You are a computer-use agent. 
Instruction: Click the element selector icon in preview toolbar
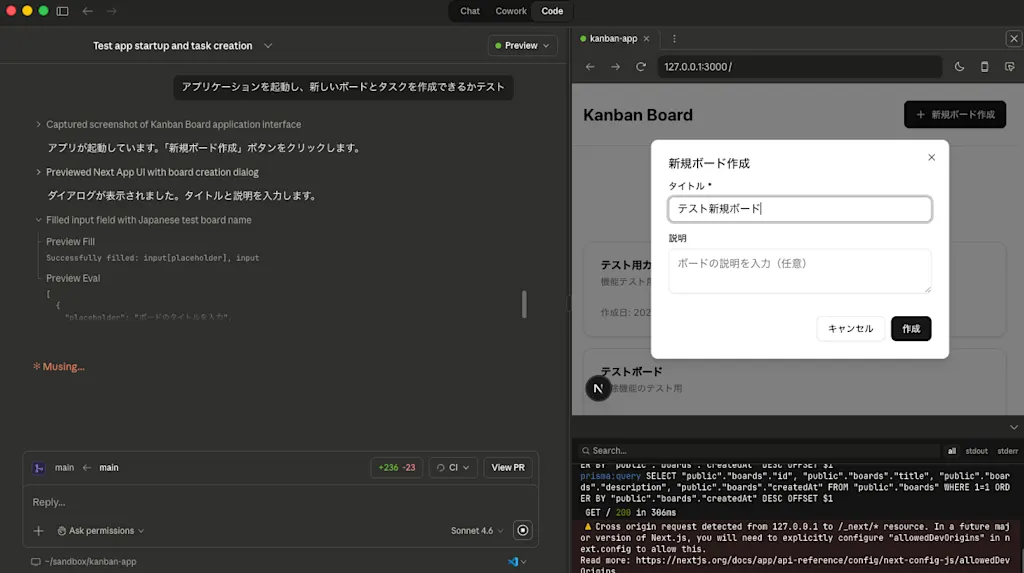pyautogui.click(x=1010, y=67)
